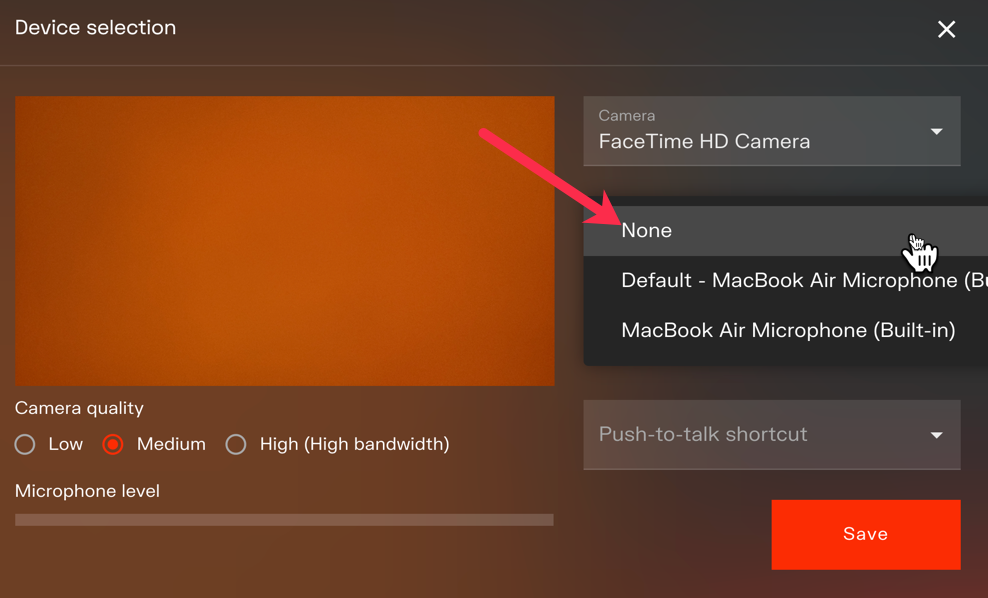Open the Push-to-talk shortcut dropdown
This screenshot has height=598, width=988.
pos(772,435)
